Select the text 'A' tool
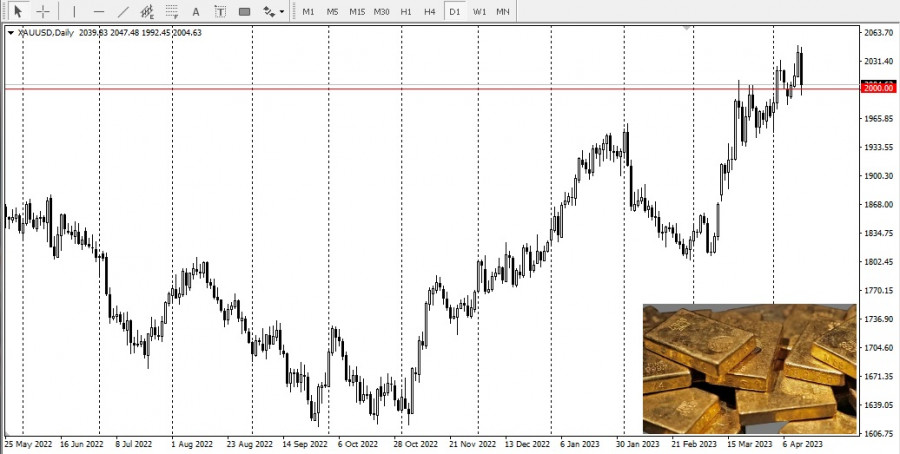This screenshot has width=900, height=454. click(x=196, y=11)
